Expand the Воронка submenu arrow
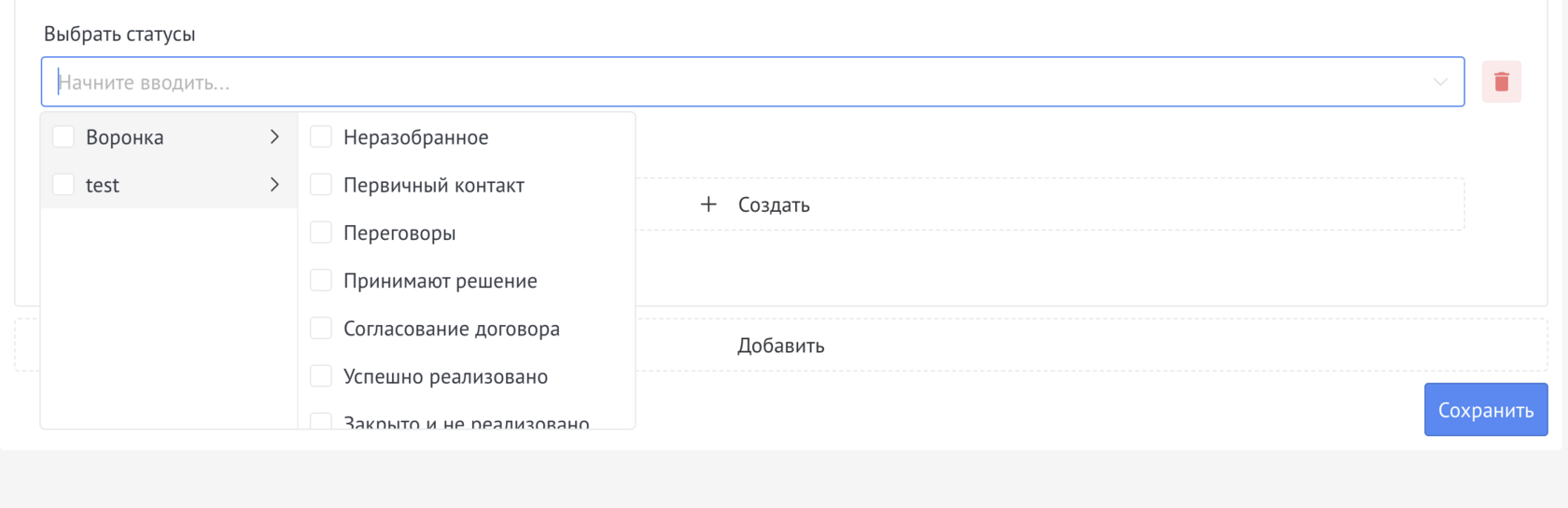The image size is (1568, 508). [274, 137]
